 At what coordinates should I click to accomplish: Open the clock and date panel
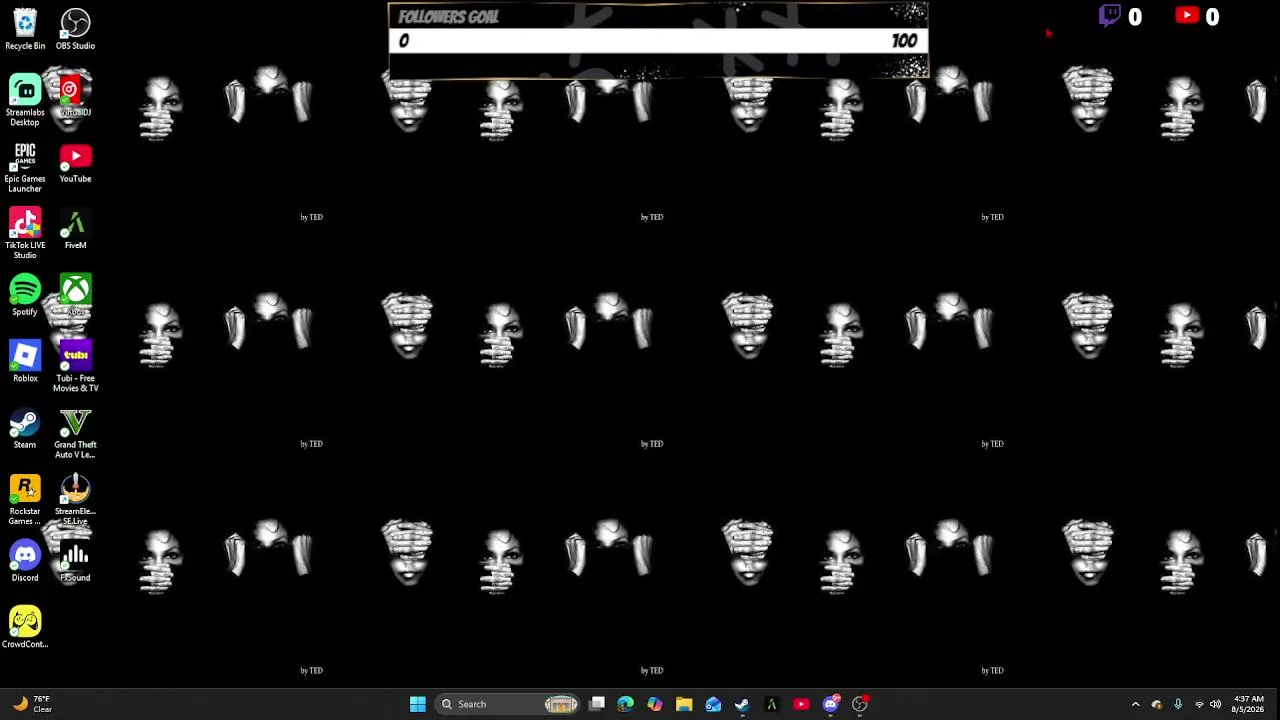pyautogui.click(x=1248, y=704)
